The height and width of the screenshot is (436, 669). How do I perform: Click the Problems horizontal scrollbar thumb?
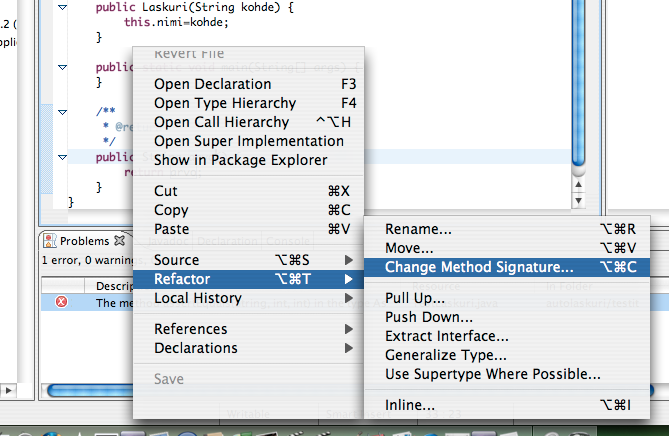(90, 390)
